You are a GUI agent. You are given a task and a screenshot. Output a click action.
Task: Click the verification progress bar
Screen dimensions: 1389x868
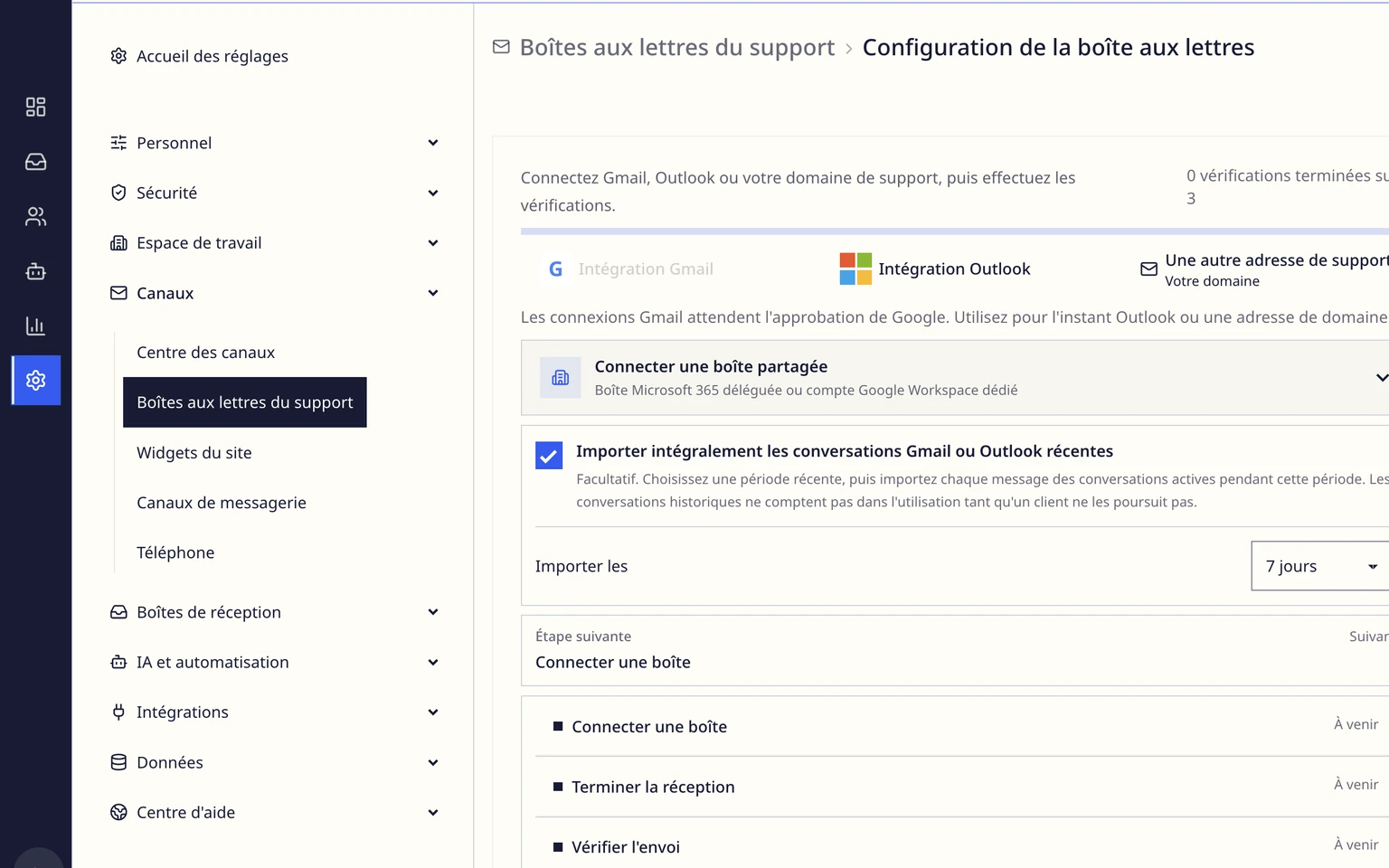pyautogui.click(x=955, y=231)
